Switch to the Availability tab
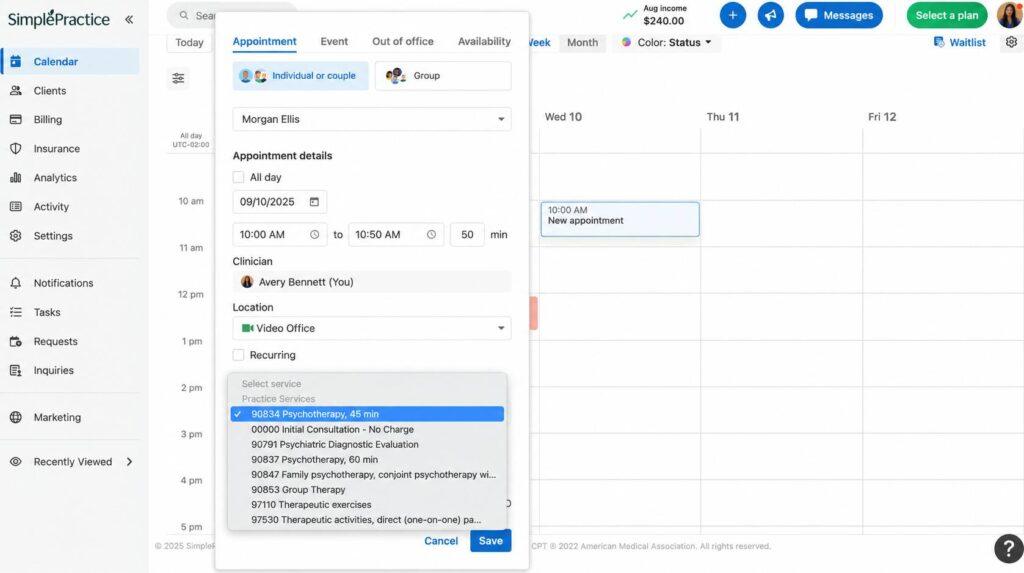The height and width of the screenshot is (573, 1024). [x=484, y=41]
